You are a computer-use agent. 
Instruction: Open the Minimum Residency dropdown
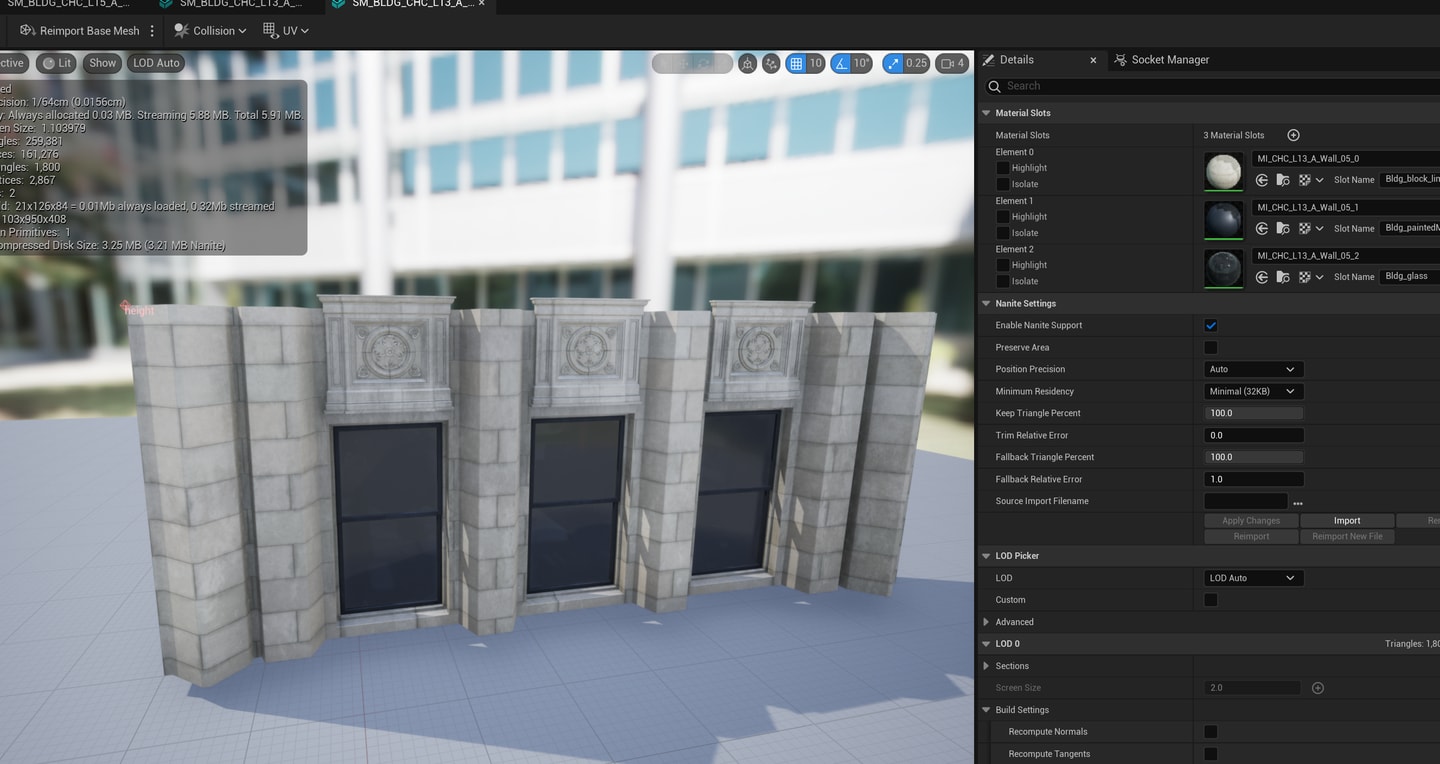click(x=1253, y=392)
